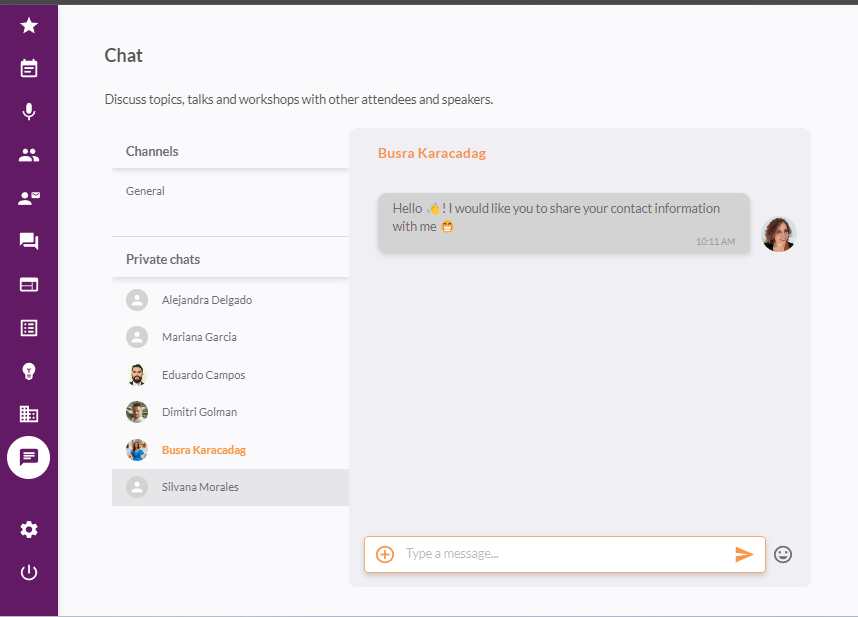Open the building exhibitors icon

coord(29,414)
